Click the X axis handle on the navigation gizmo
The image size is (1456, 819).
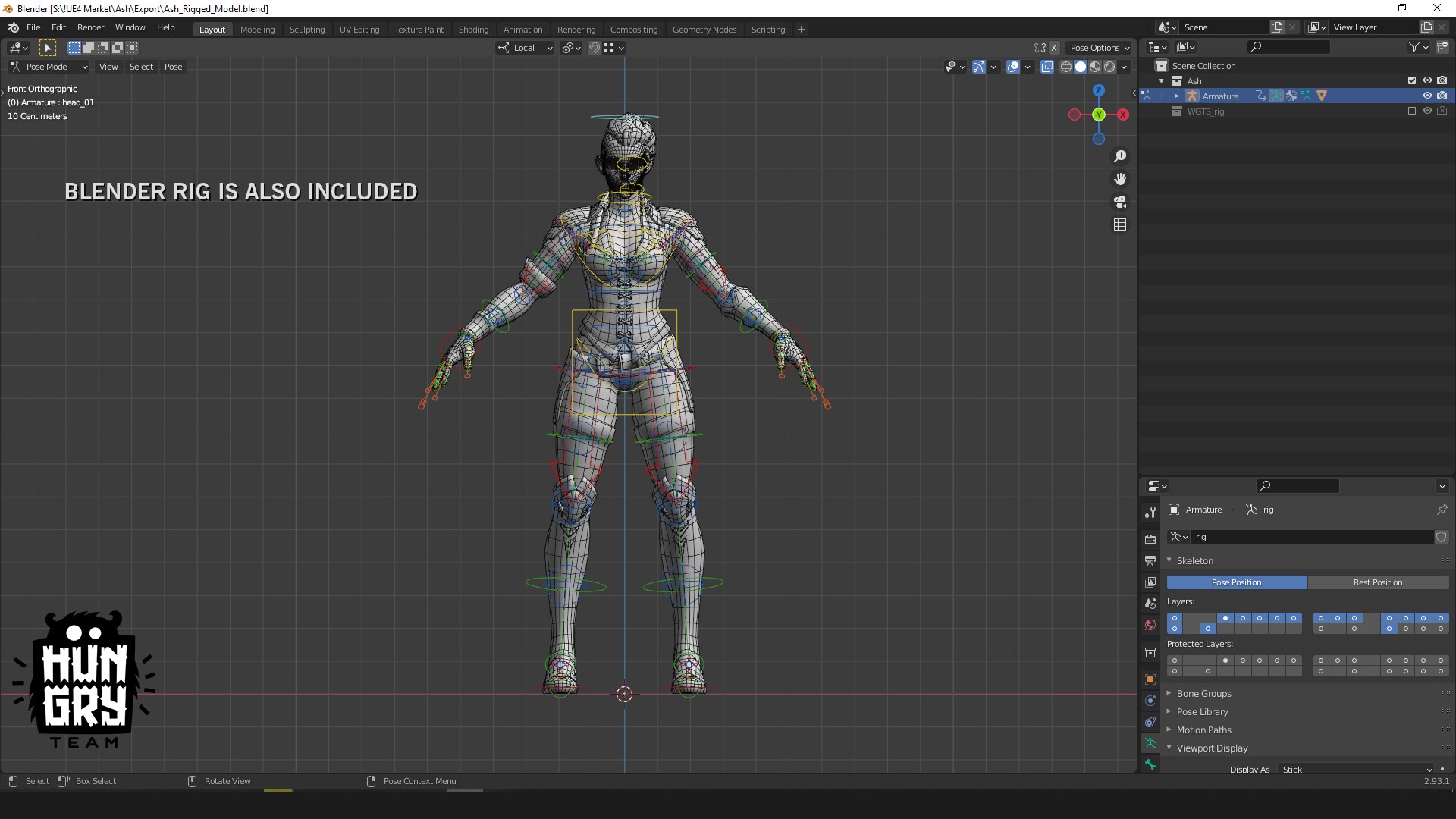point(1123,115)
